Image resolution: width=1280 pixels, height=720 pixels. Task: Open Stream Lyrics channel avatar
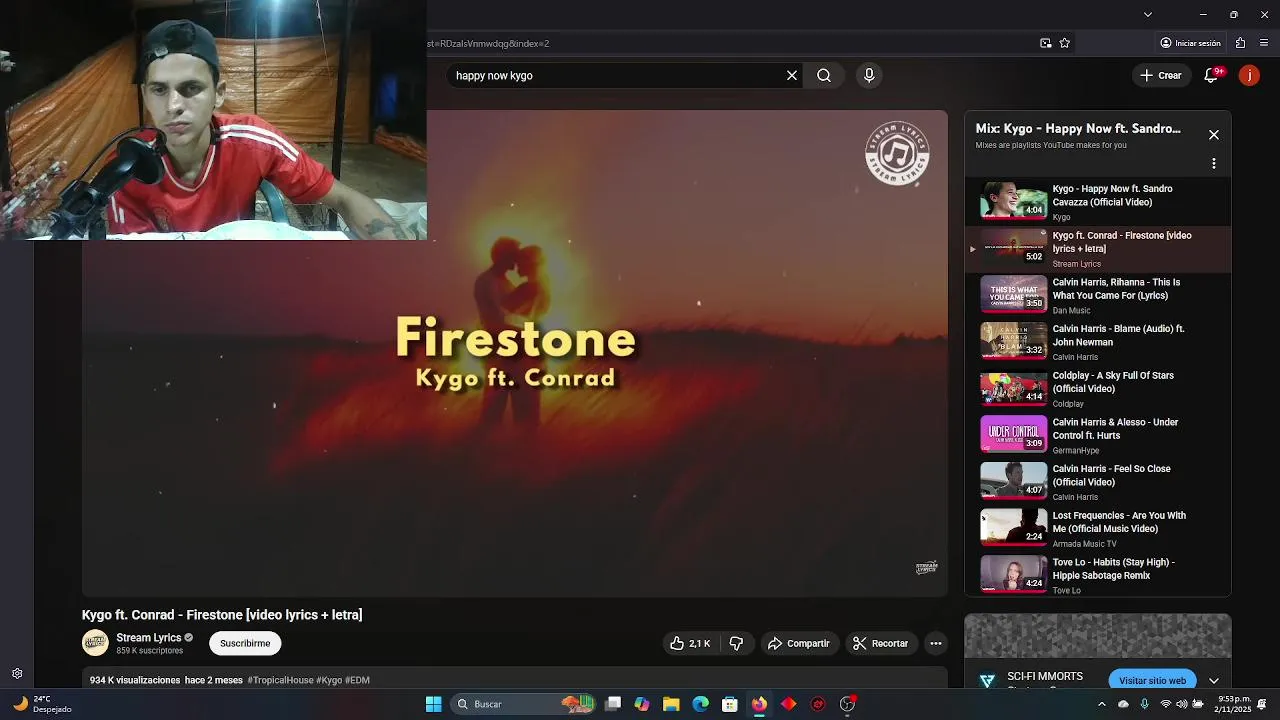pos(95,643)
